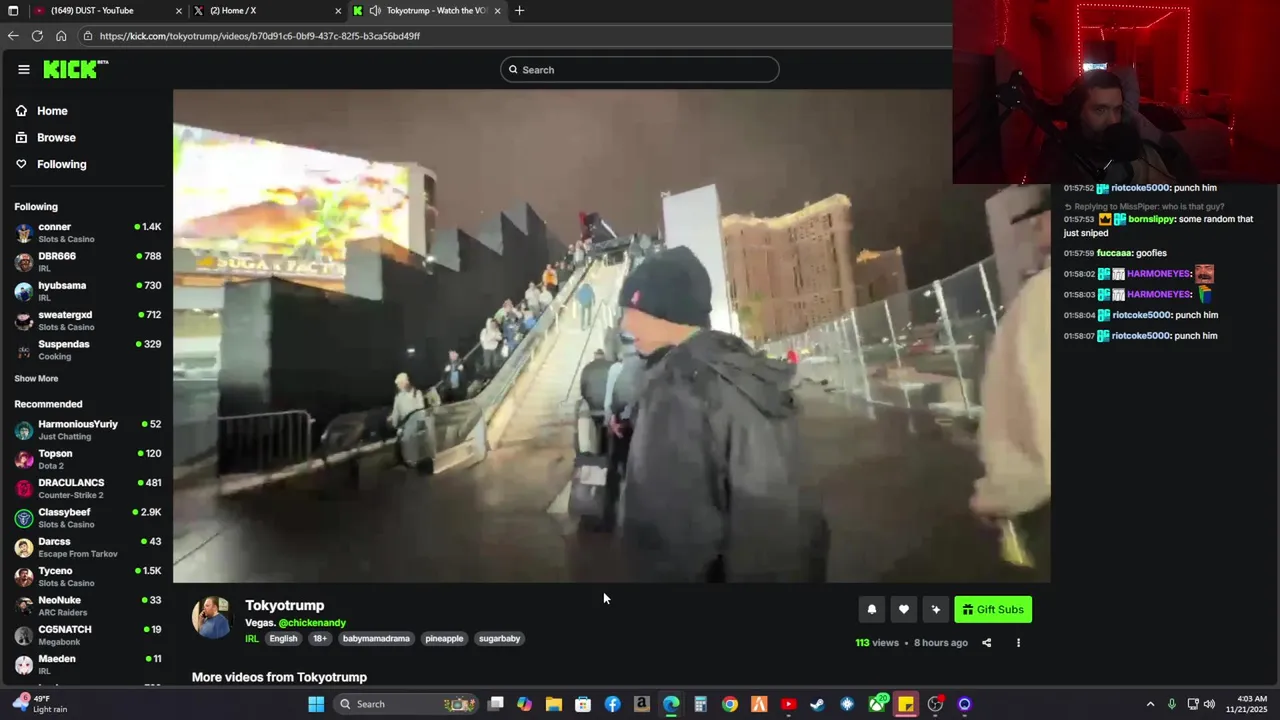Screen dimensions: 1280x720
Task: Open the volume control in system tray
Action: tap(1209, 704)
